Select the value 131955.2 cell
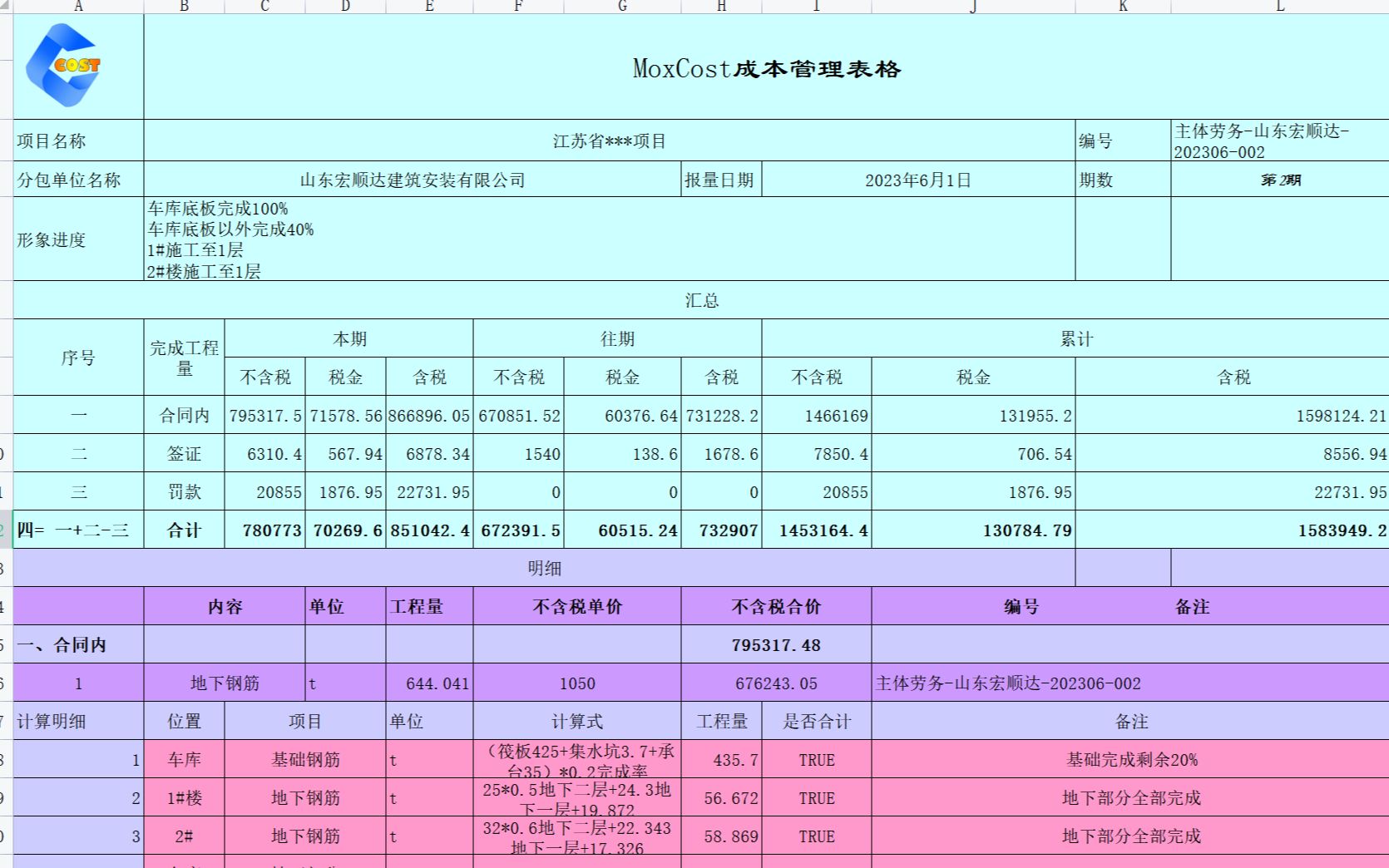The height and width of the screenshot is (868, 1389). (x=973, y=415)
